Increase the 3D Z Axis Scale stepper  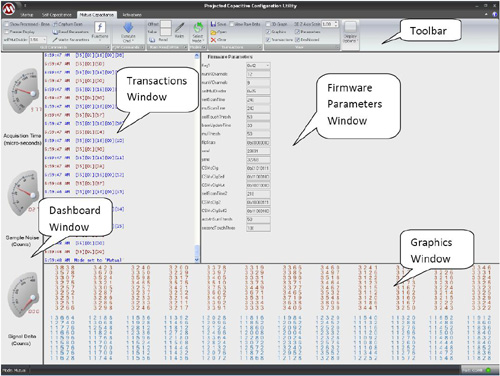336,23
